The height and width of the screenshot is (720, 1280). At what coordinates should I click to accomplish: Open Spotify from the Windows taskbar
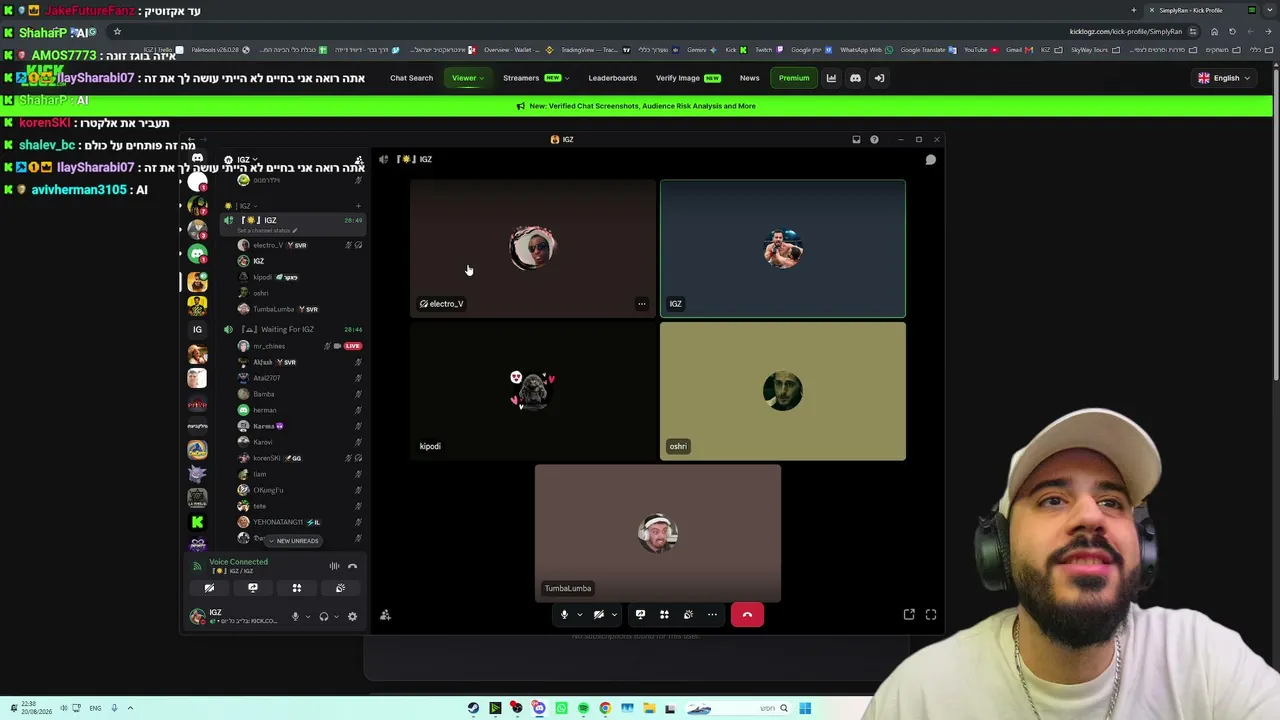(x=583, y=708)
